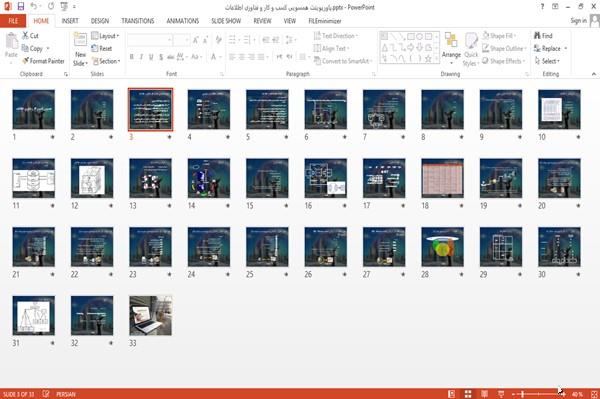Customize Quick Access Toolbar dropdown
This screenshot has height=399, width=600.
coord(74,7)
